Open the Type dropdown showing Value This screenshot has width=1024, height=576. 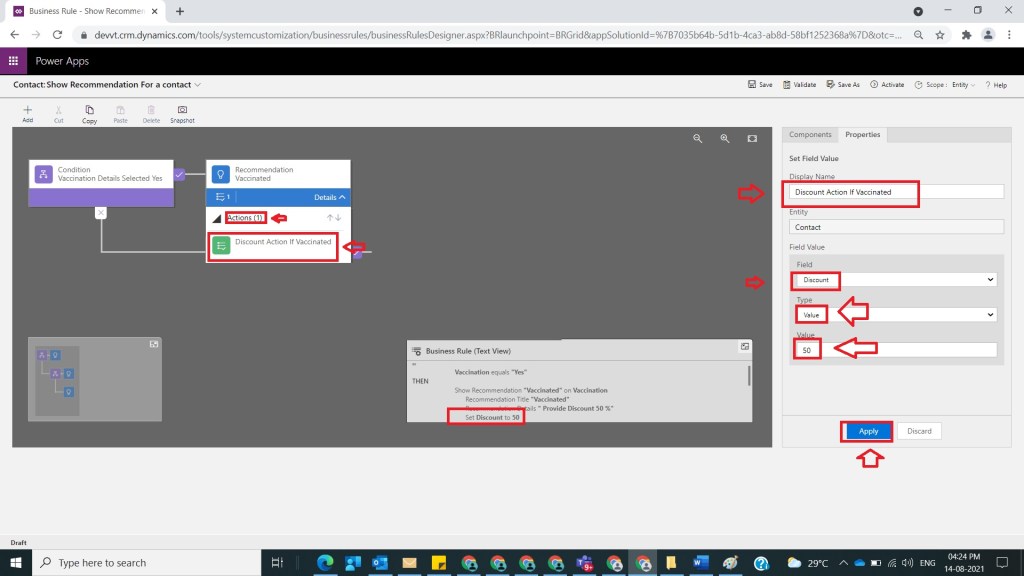(894, 315)
